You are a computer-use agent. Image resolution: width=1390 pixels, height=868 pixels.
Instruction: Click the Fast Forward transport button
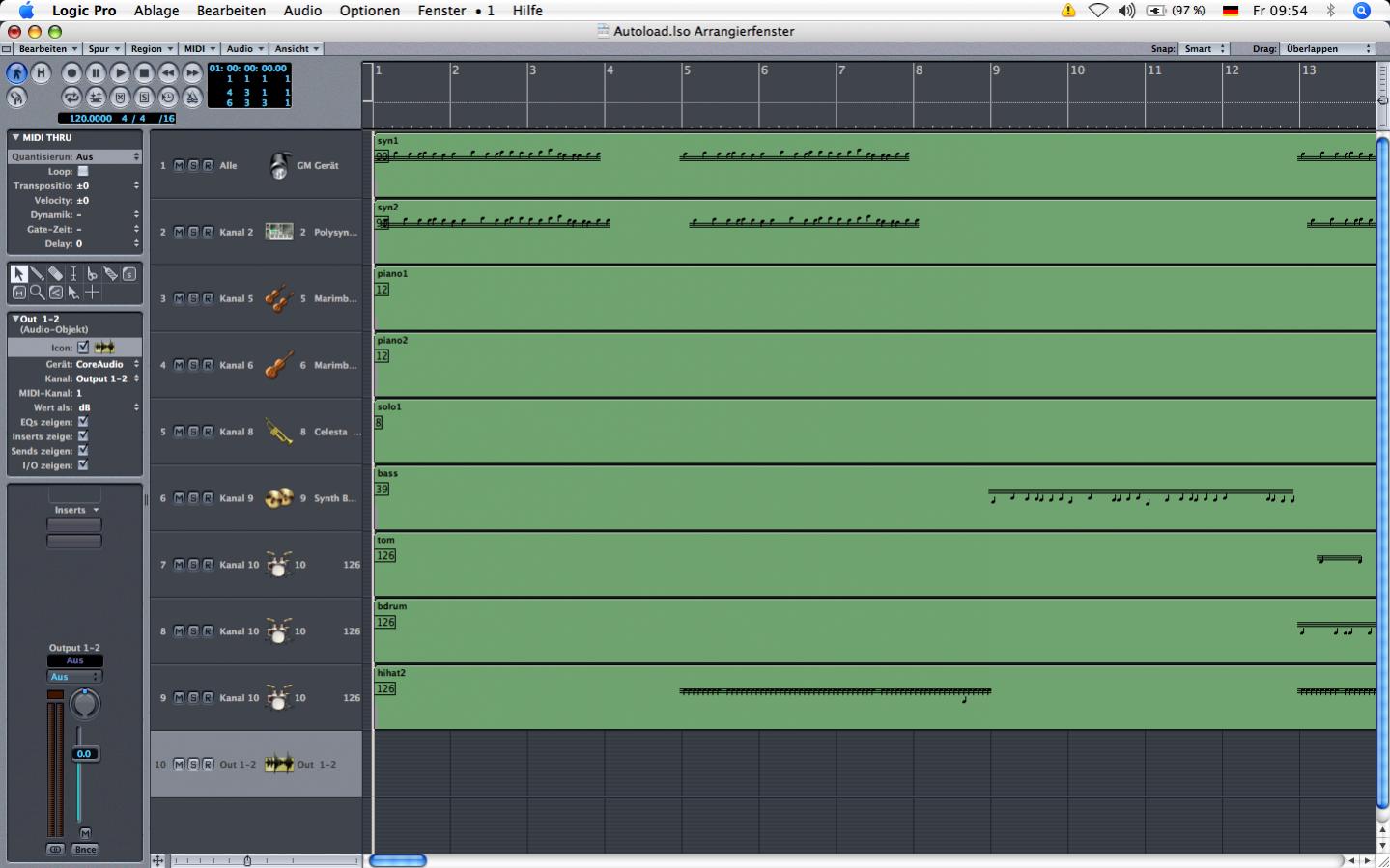[x=192, y=72]
